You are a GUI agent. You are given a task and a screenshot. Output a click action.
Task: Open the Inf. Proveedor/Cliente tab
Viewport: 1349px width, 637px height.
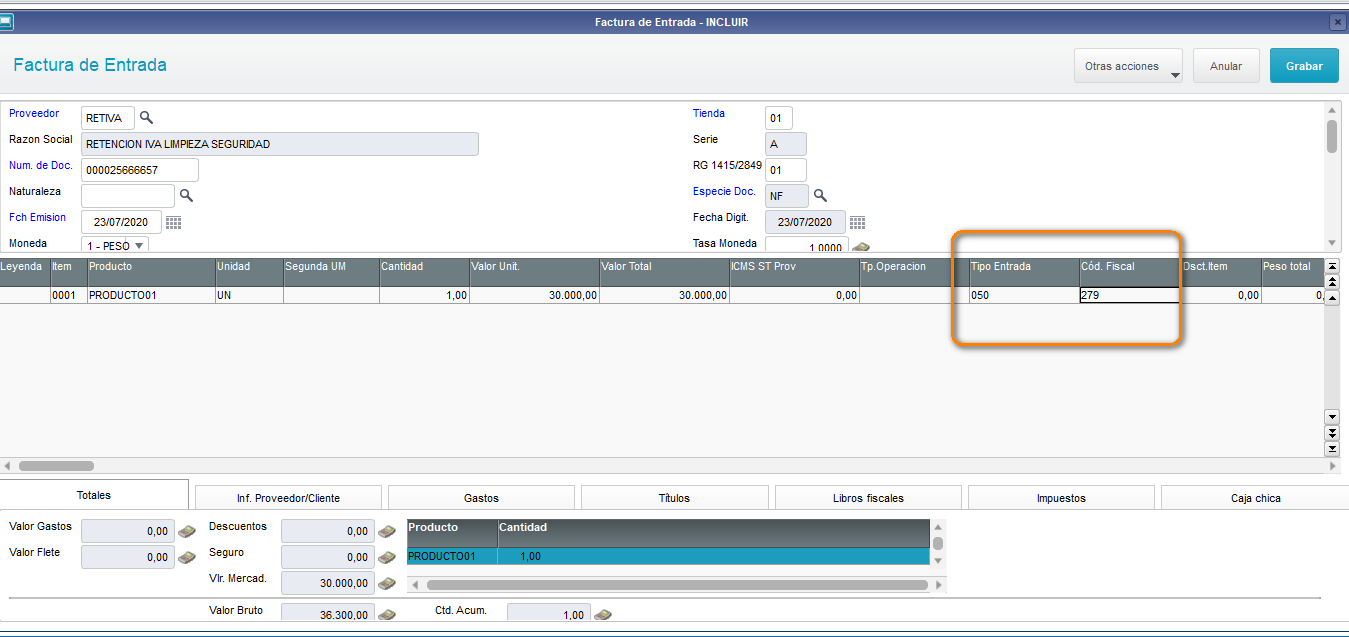[x=288, y=497]
